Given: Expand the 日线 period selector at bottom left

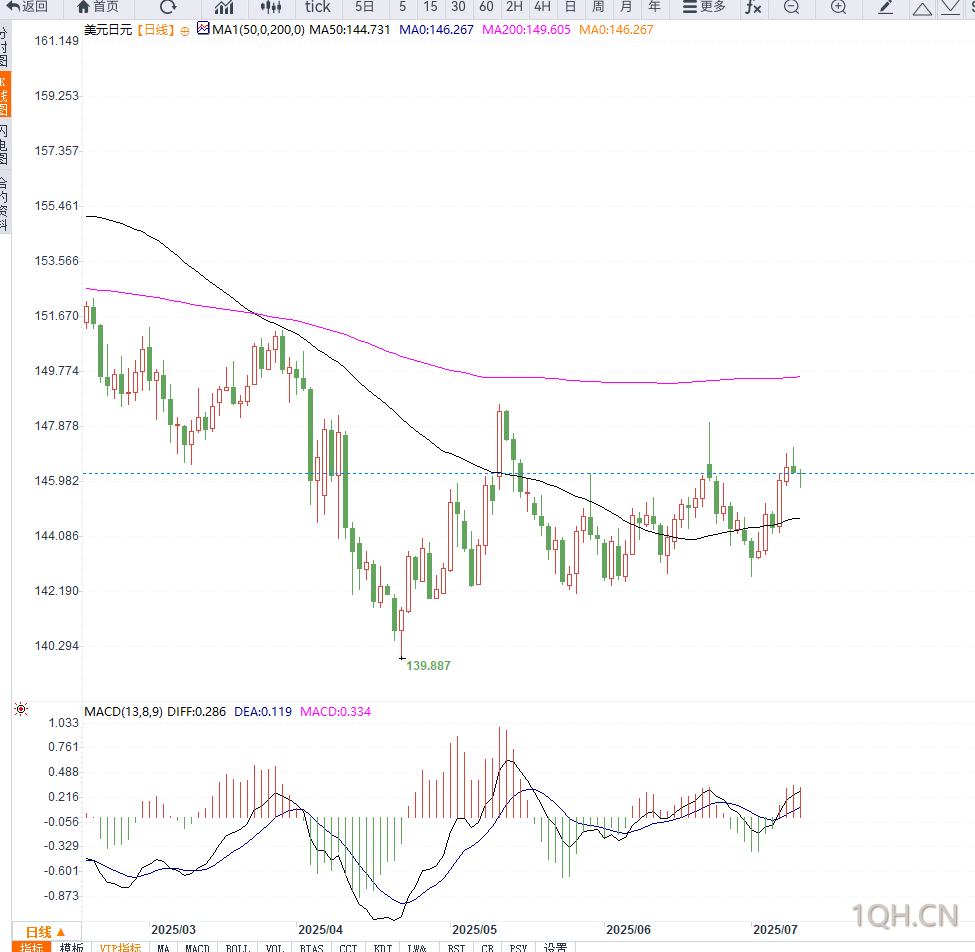Looking at the screenshot, I should 45,931.
